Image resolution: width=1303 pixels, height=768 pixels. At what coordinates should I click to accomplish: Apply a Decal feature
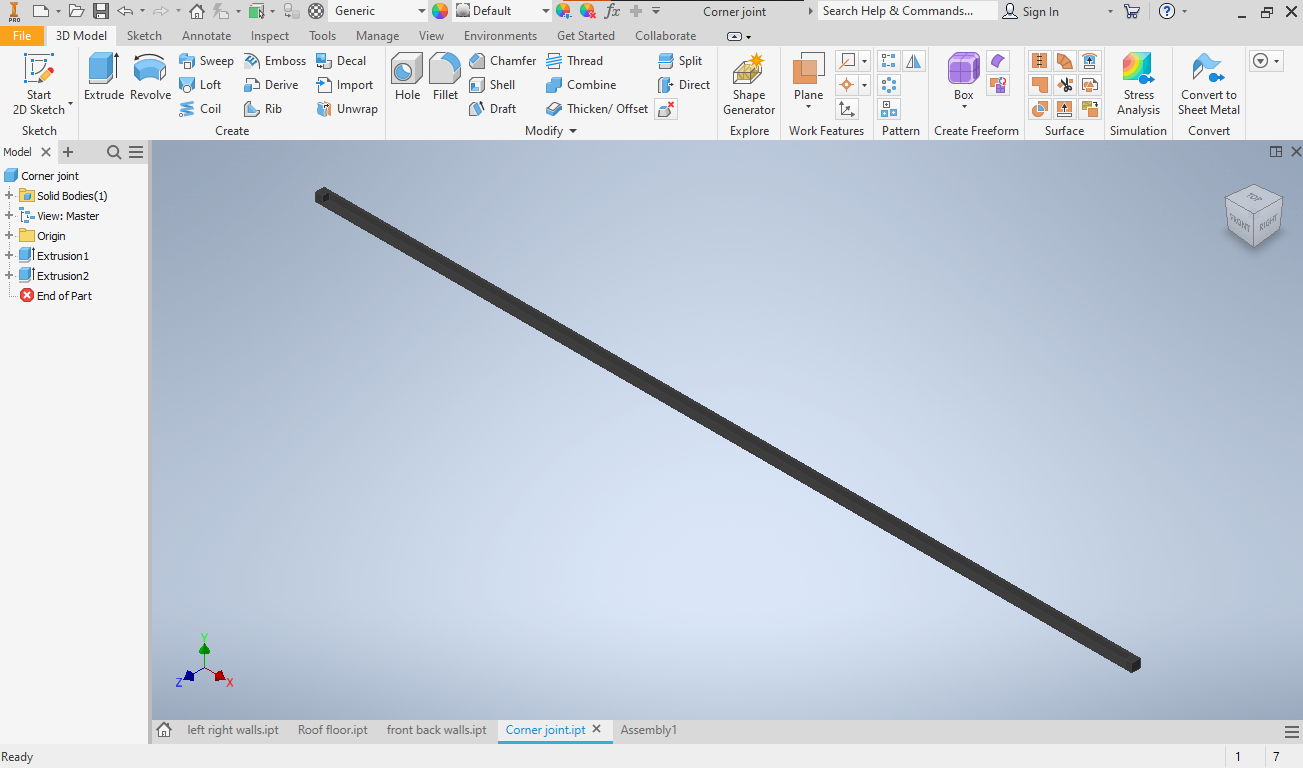point(341,61)
